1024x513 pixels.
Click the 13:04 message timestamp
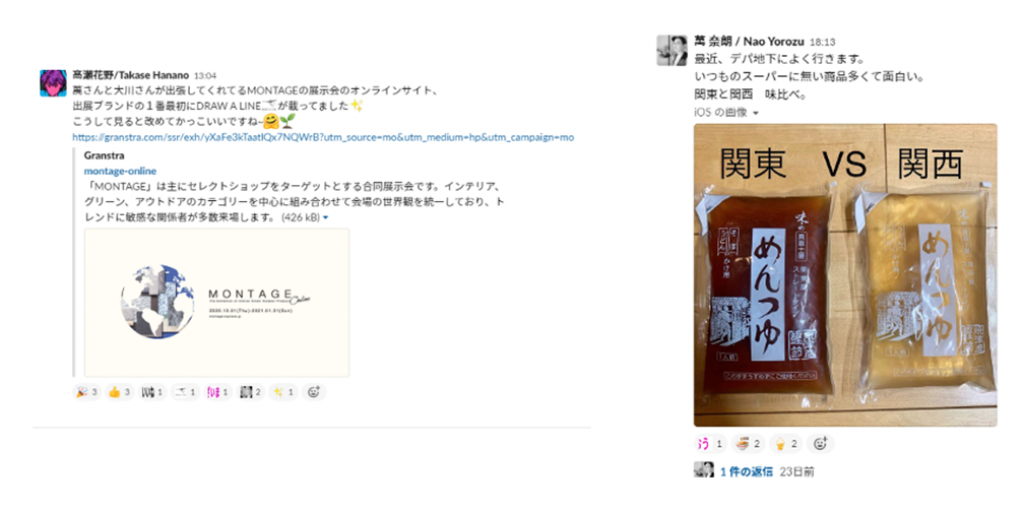[x=205, y=76]
